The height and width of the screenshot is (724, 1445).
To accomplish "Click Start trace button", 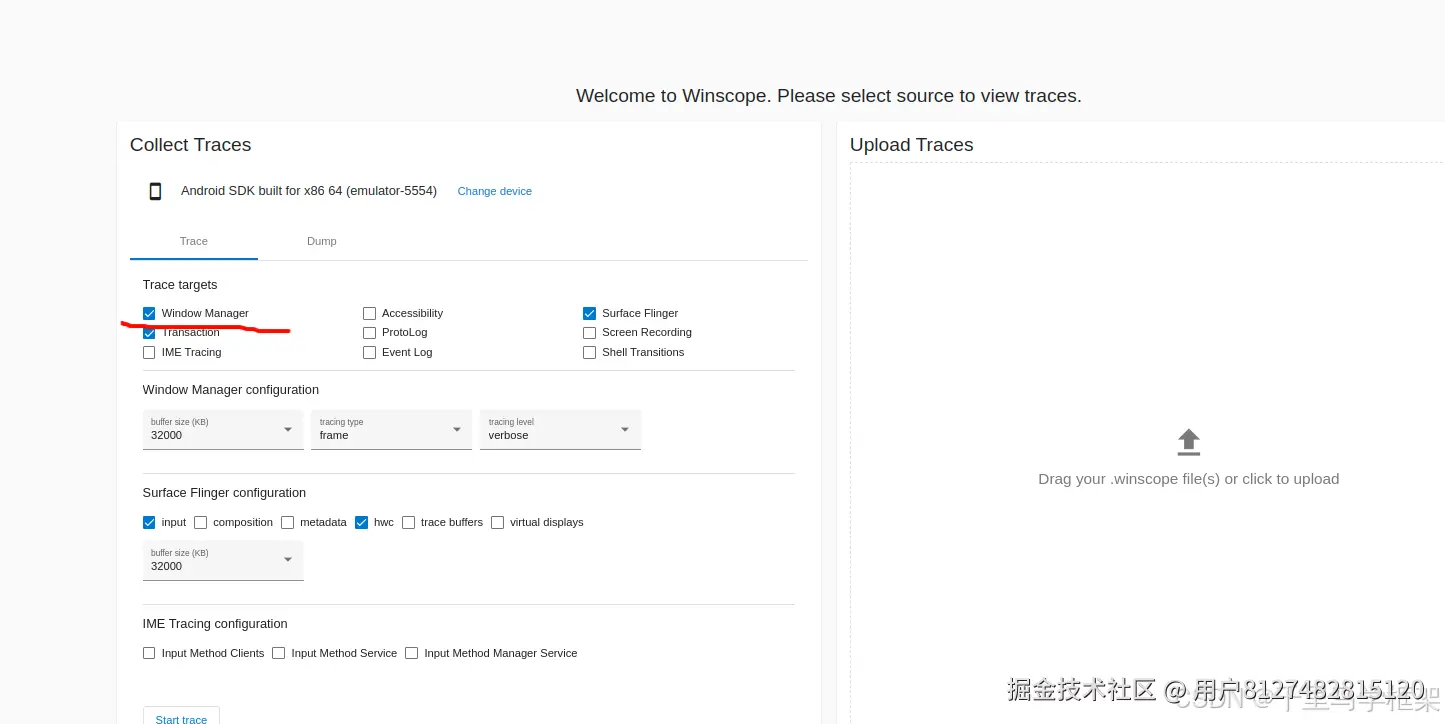I will coord(181,716).
